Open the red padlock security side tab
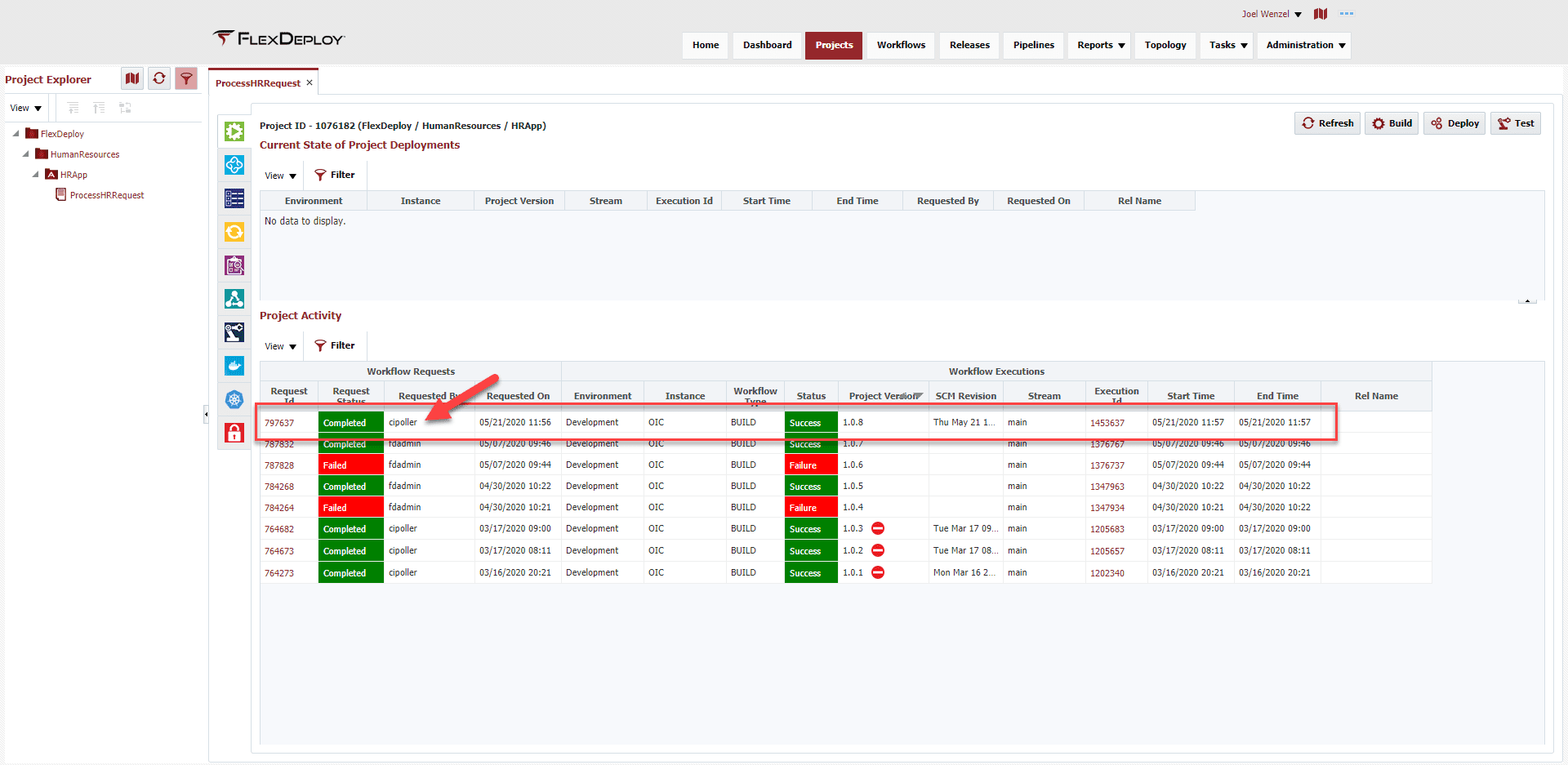The image size is (1568, 765). point(234,433)
